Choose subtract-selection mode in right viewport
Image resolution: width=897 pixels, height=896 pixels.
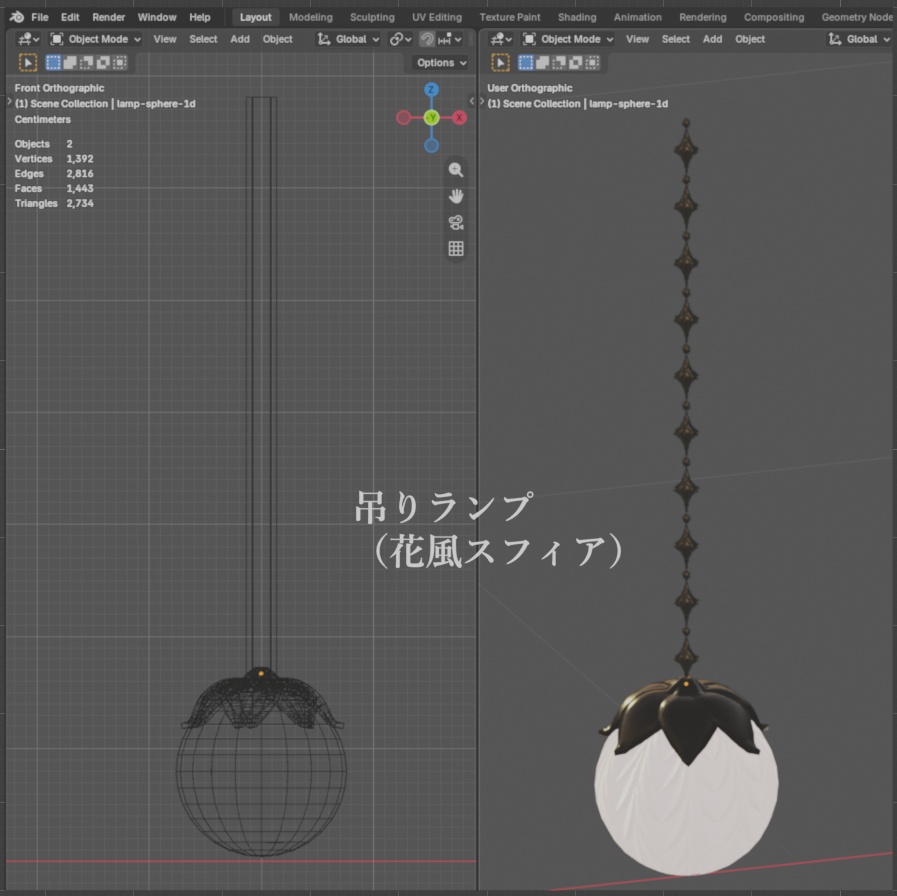(559, 62)
